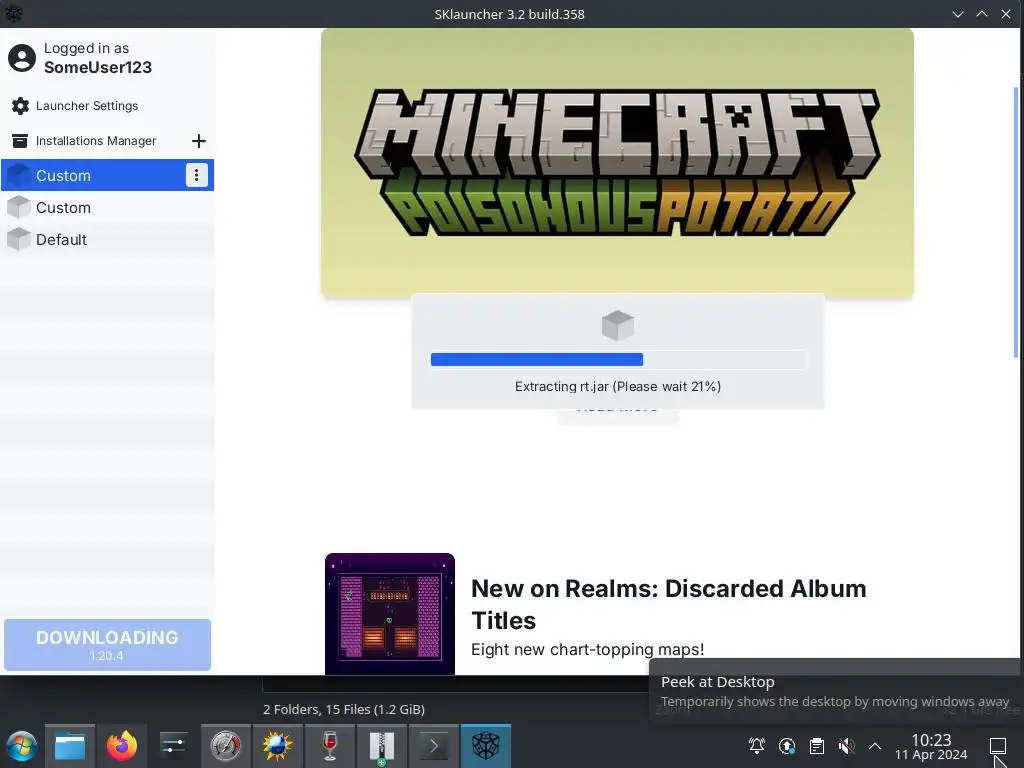The image size is (1024, 768).
Task: Click the Downloading 1.20.4 button
Action: pyautogui.click(x=107, y=645)
